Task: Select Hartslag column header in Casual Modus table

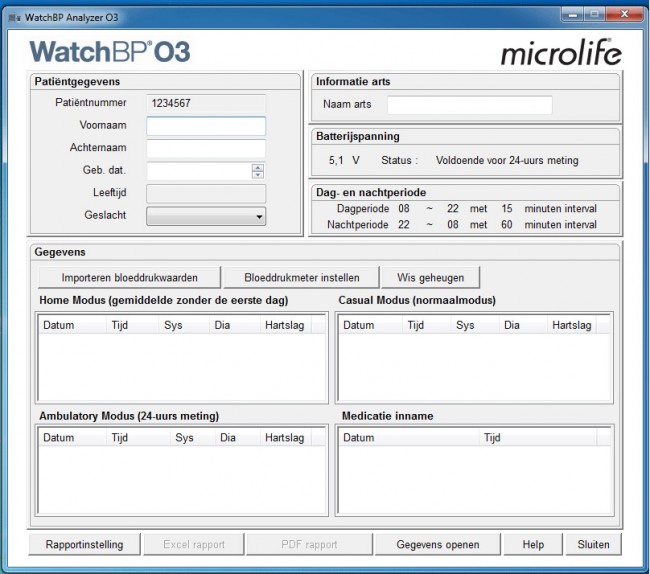Action: pos(571,326)
